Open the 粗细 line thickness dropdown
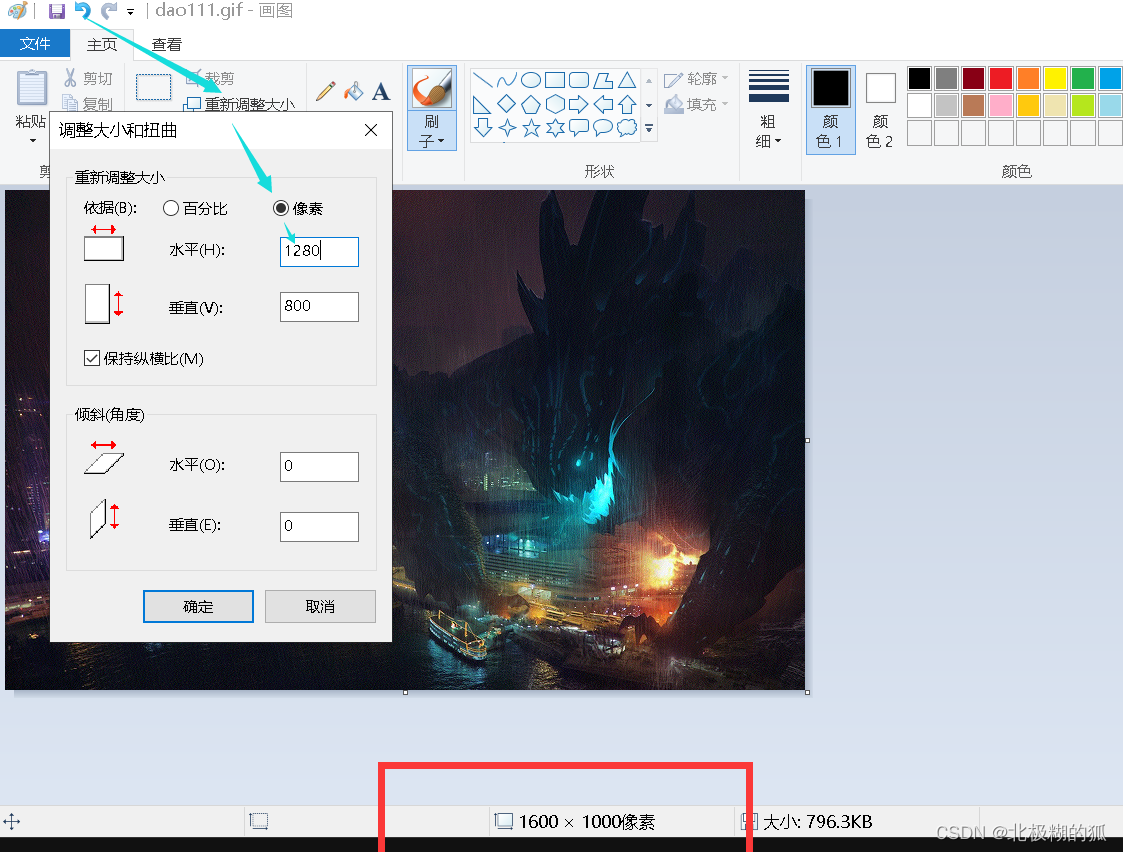This screenshot has width=1123, height=852. tap(768, 109)
